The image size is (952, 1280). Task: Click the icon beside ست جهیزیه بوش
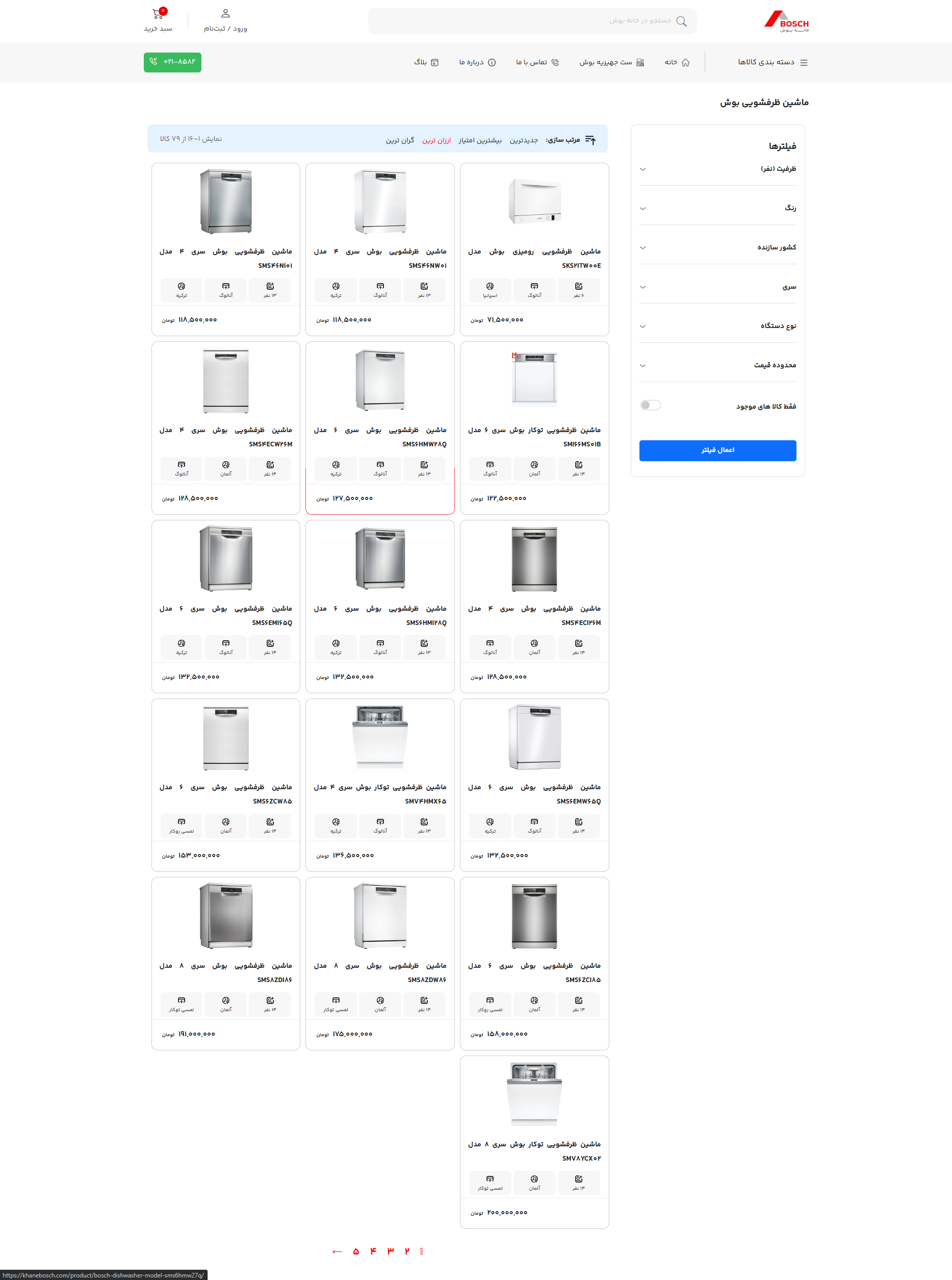tap(640, 62)
